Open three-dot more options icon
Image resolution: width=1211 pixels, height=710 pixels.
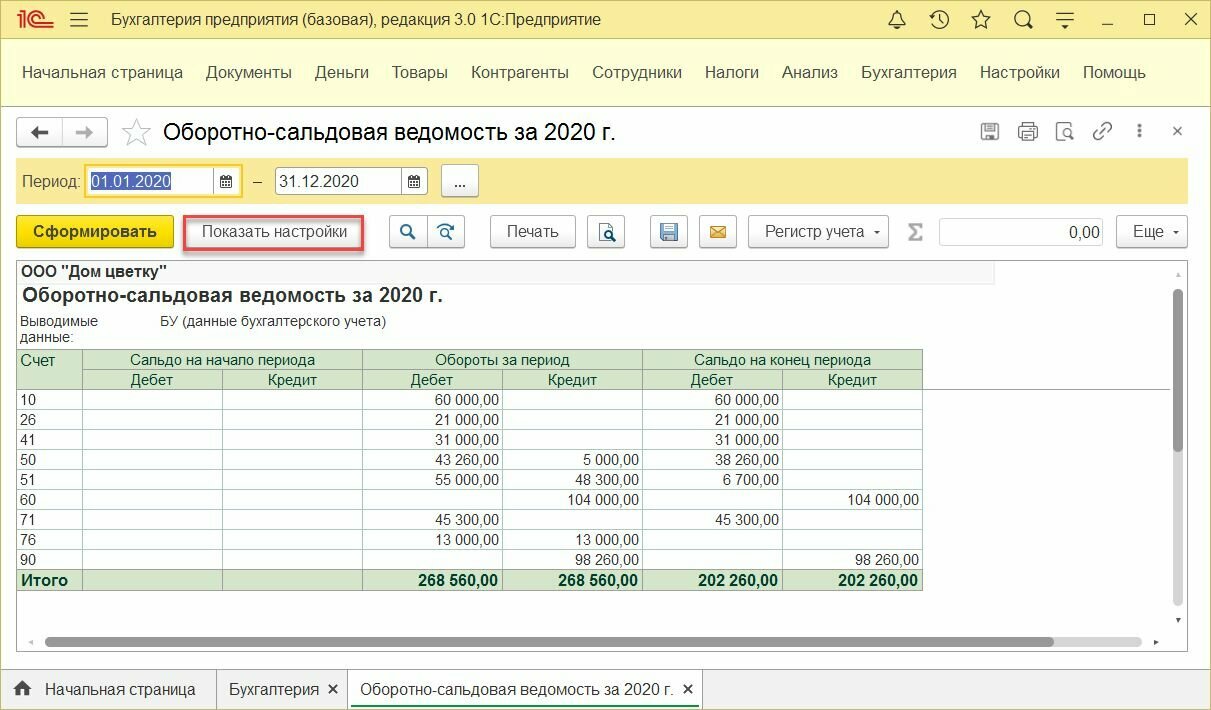pyautogui.click(x=1139, y=131)
